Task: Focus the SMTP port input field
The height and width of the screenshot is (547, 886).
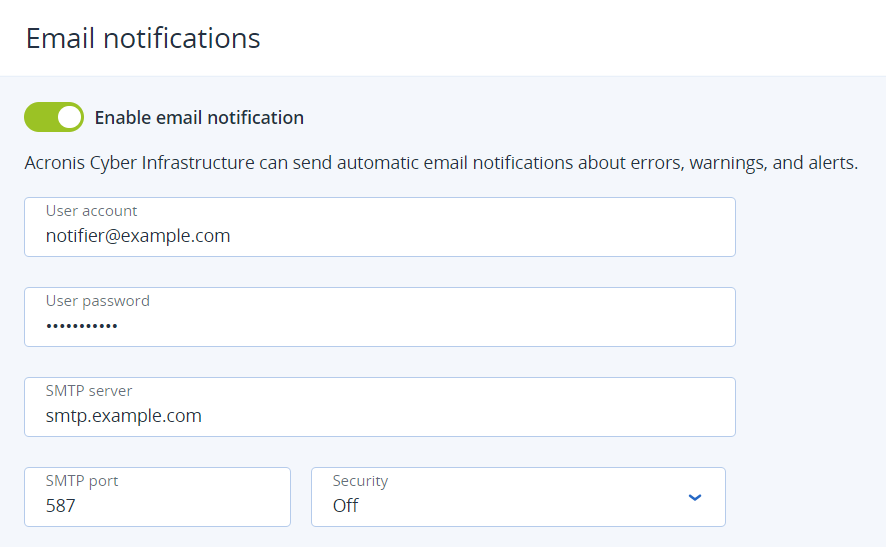Action: point(157,497)
